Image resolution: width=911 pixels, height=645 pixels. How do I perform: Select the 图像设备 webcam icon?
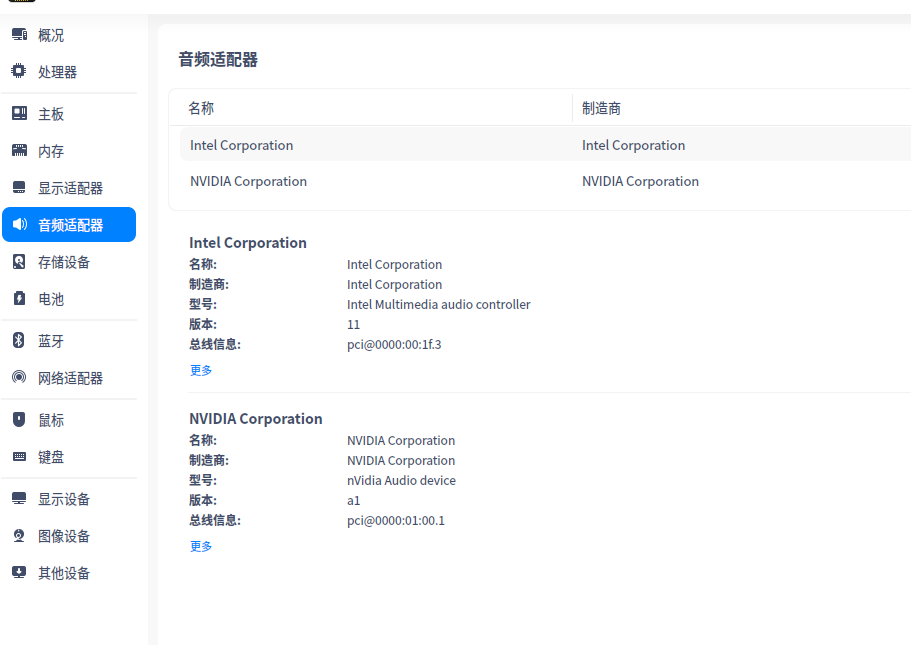pos(19,536)
